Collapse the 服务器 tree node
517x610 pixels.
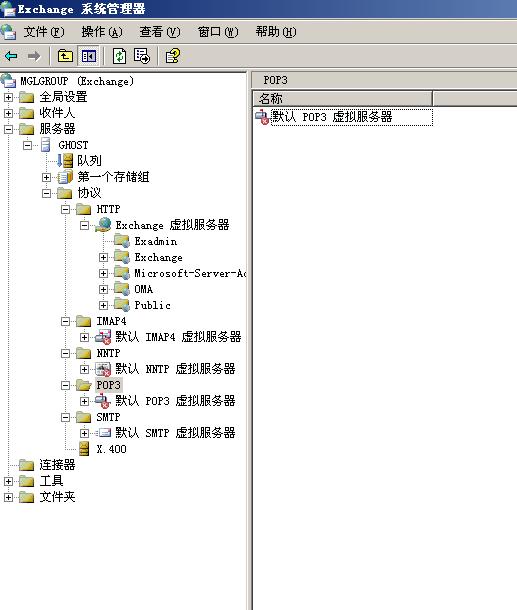point(8,129)
